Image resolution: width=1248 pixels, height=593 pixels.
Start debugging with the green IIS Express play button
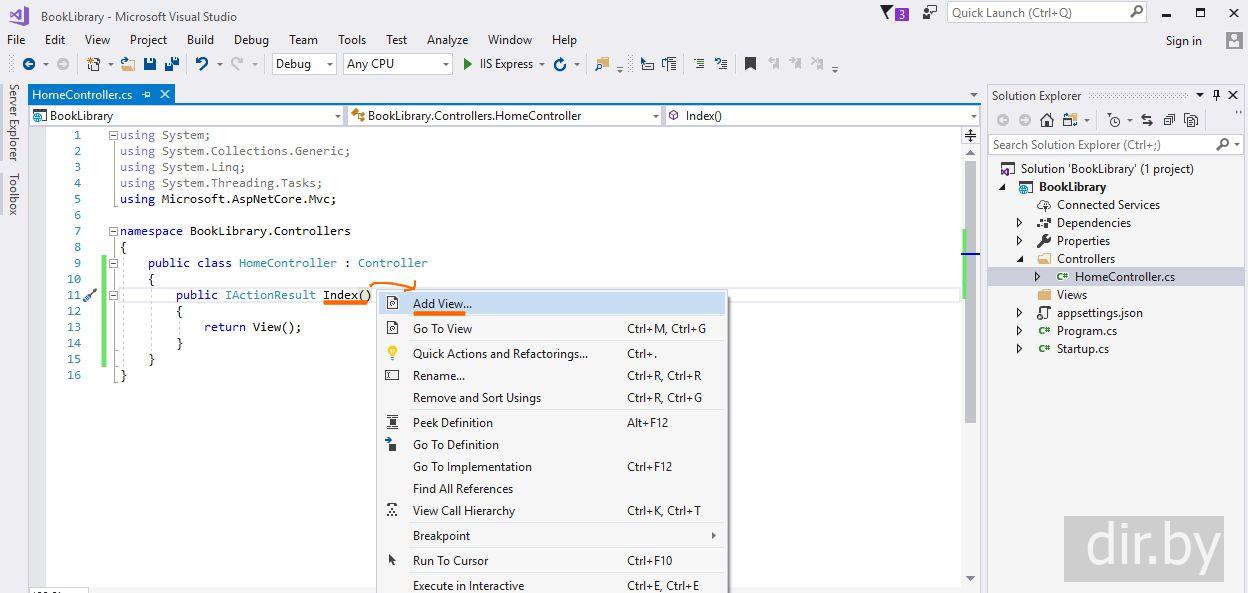coord(467,64)
